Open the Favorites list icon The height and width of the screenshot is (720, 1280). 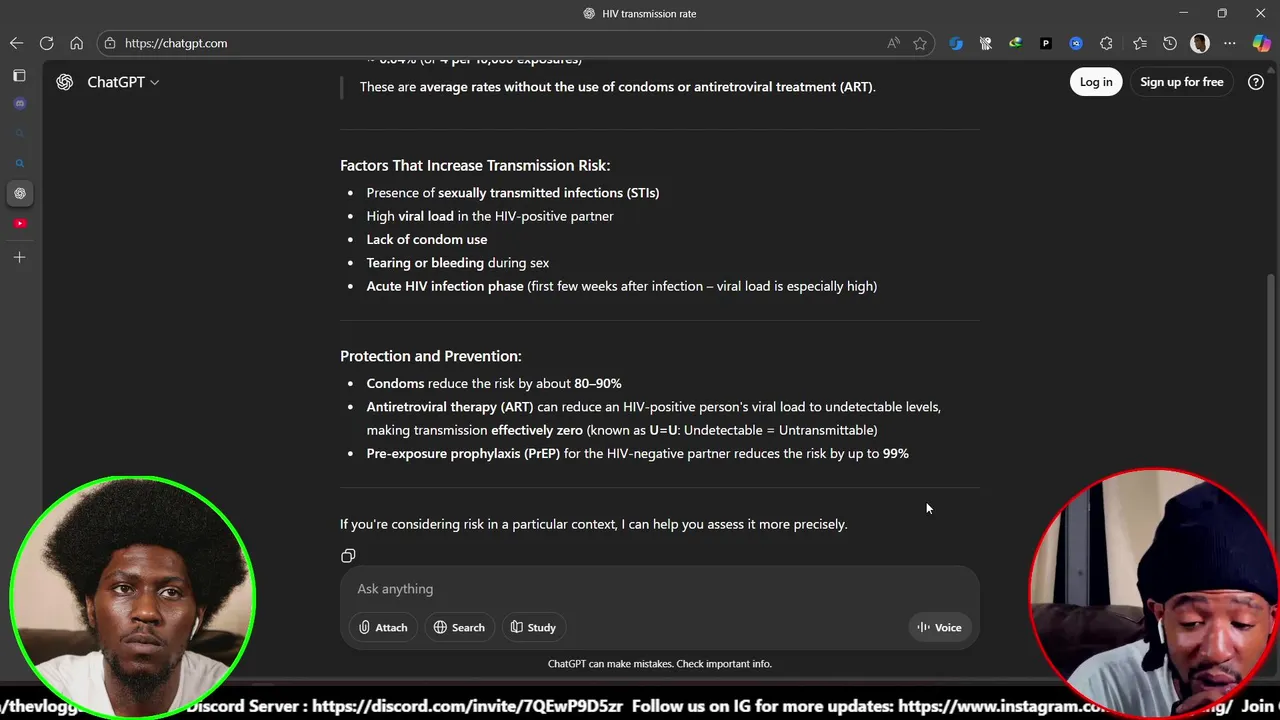[x=1140, y=43]
